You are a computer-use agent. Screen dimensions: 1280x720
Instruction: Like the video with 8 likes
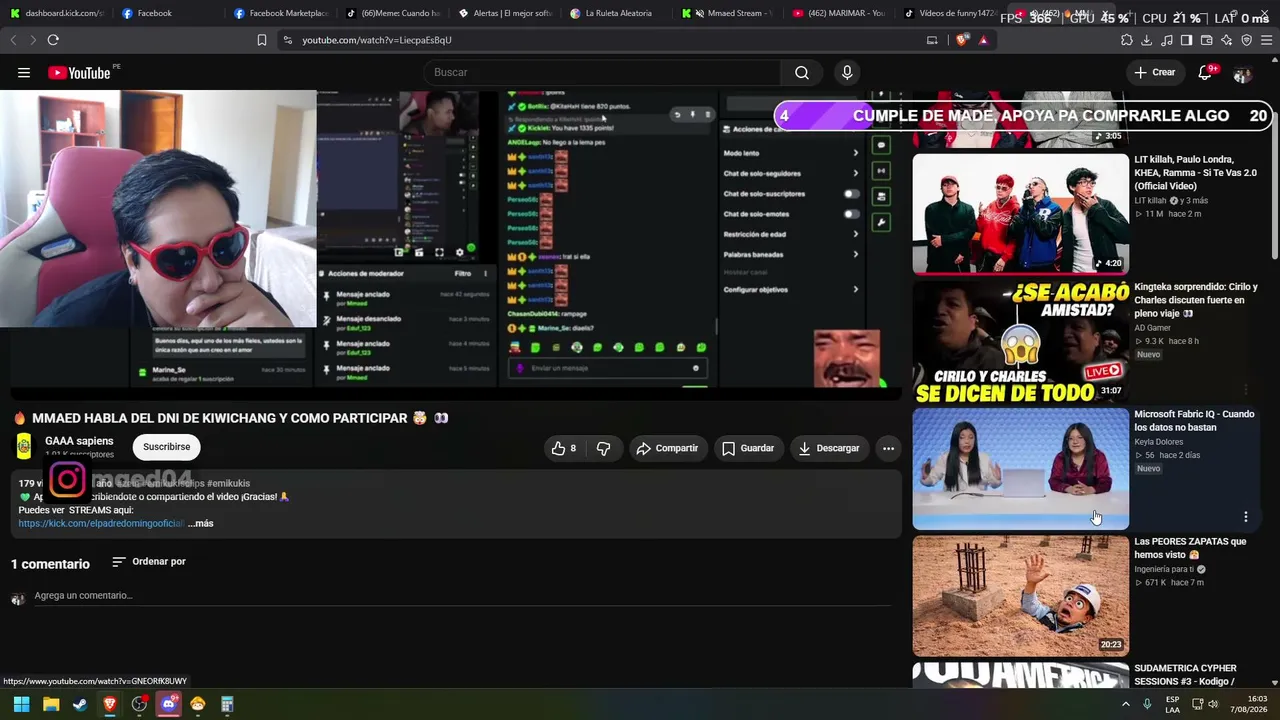[x=564, y=448]
